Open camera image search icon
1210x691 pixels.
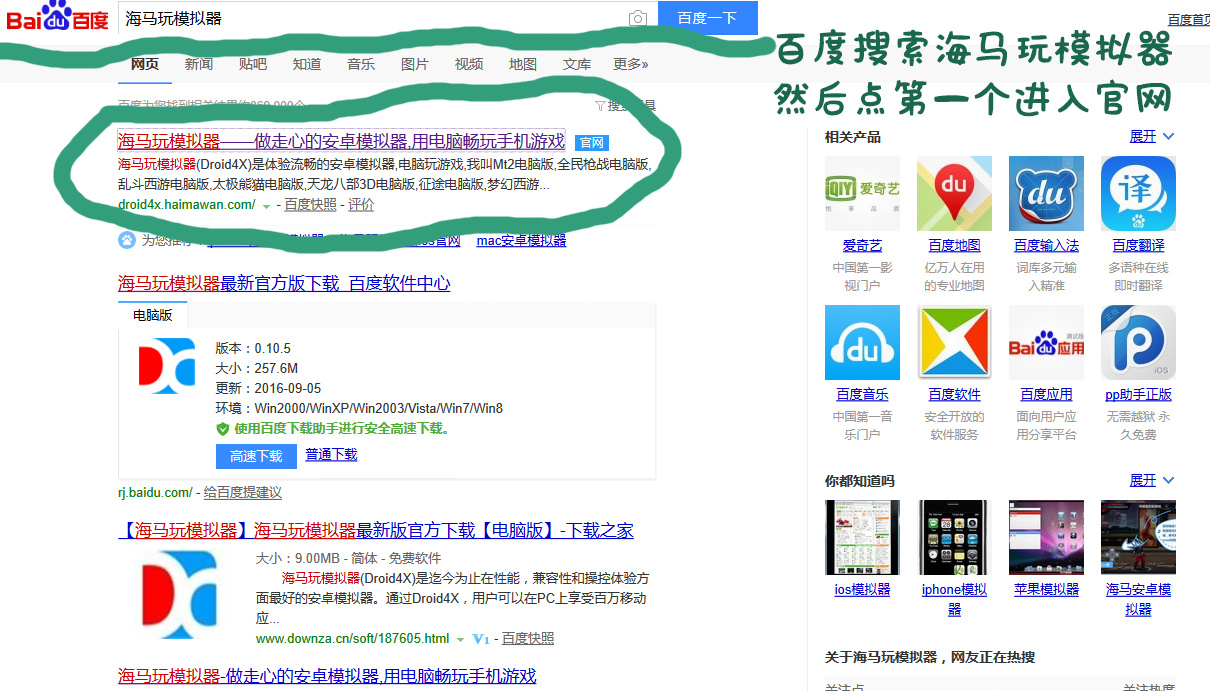point(638,18)
